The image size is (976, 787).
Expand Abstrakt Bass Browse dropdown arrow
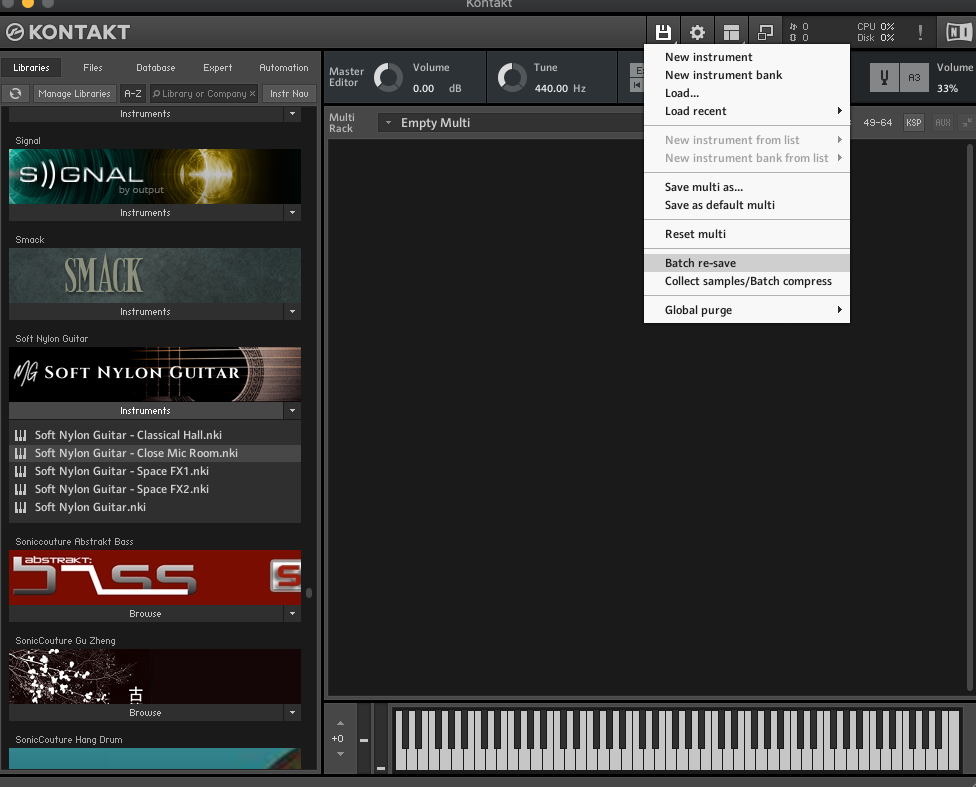293,614
